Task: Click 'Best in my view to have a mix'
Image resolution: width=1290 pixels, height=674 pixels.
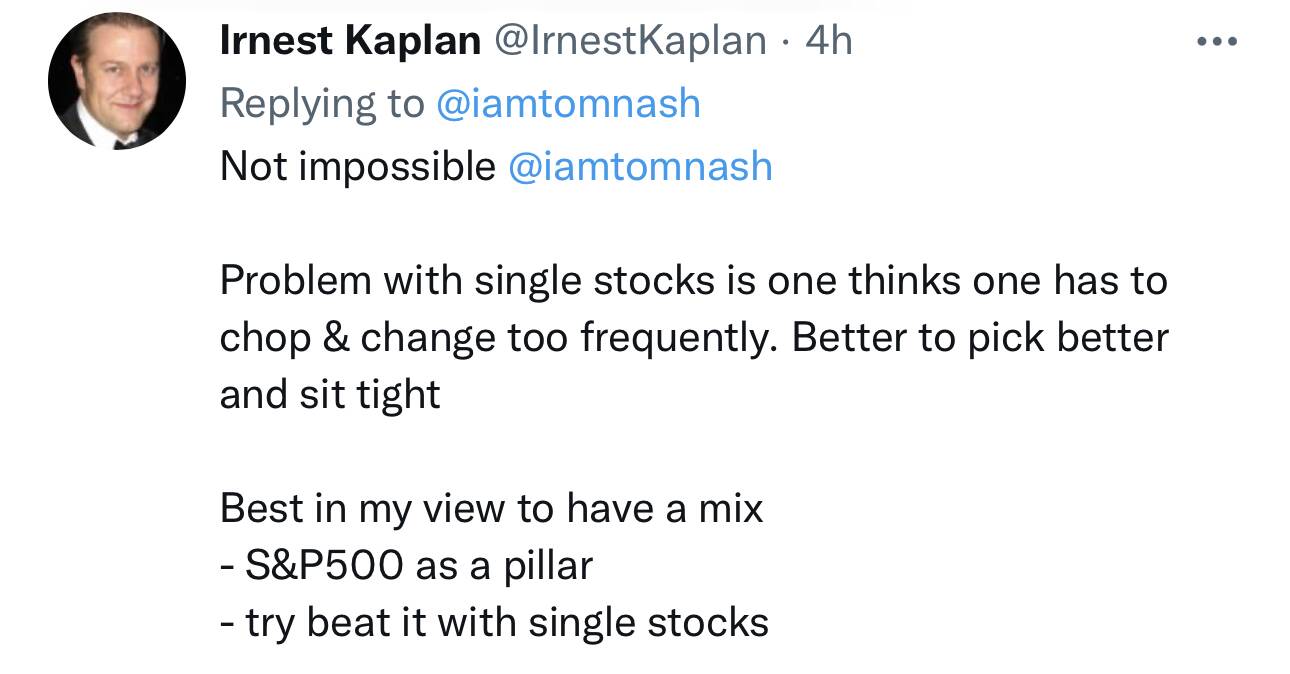Action: click(x=491, y=508)
